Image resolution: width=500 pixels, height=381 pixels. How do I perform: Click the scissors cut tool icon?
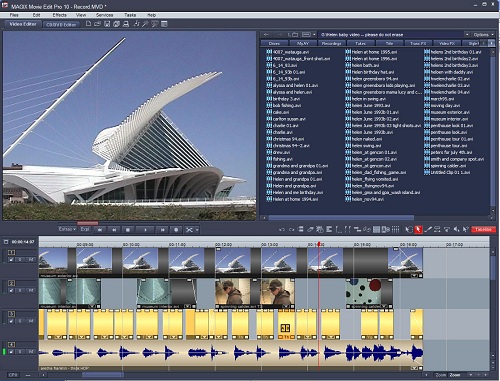click(189, 230)
